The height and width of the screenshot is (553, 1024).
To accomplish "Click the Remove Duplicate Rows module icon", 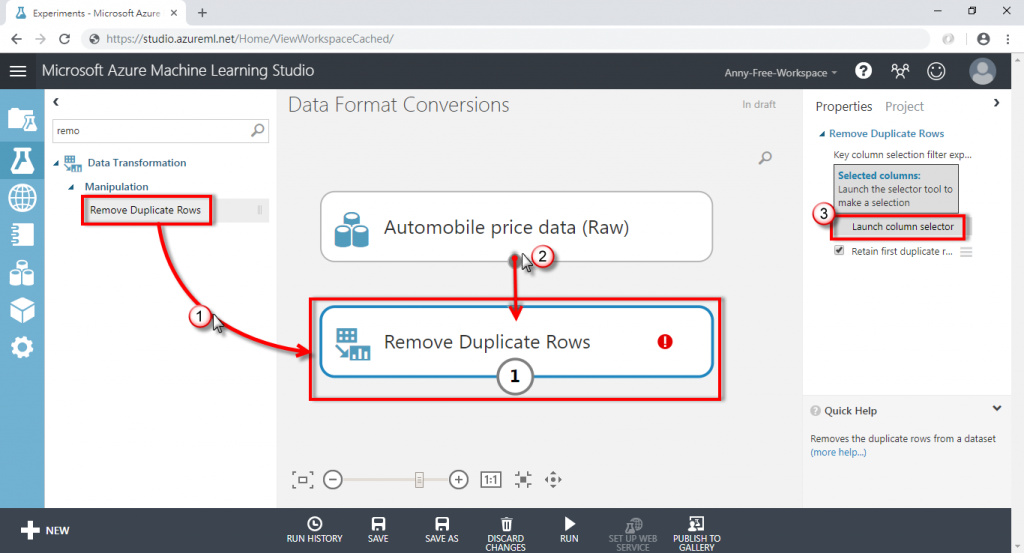I will tap(353, 344).
